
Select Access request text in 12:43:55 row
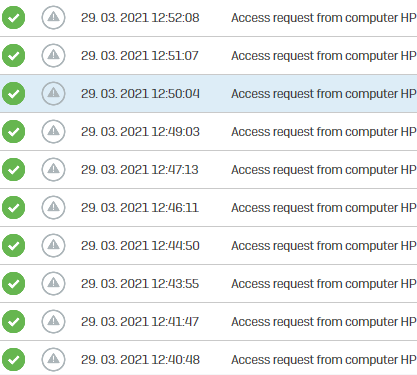tap(324, 284)
